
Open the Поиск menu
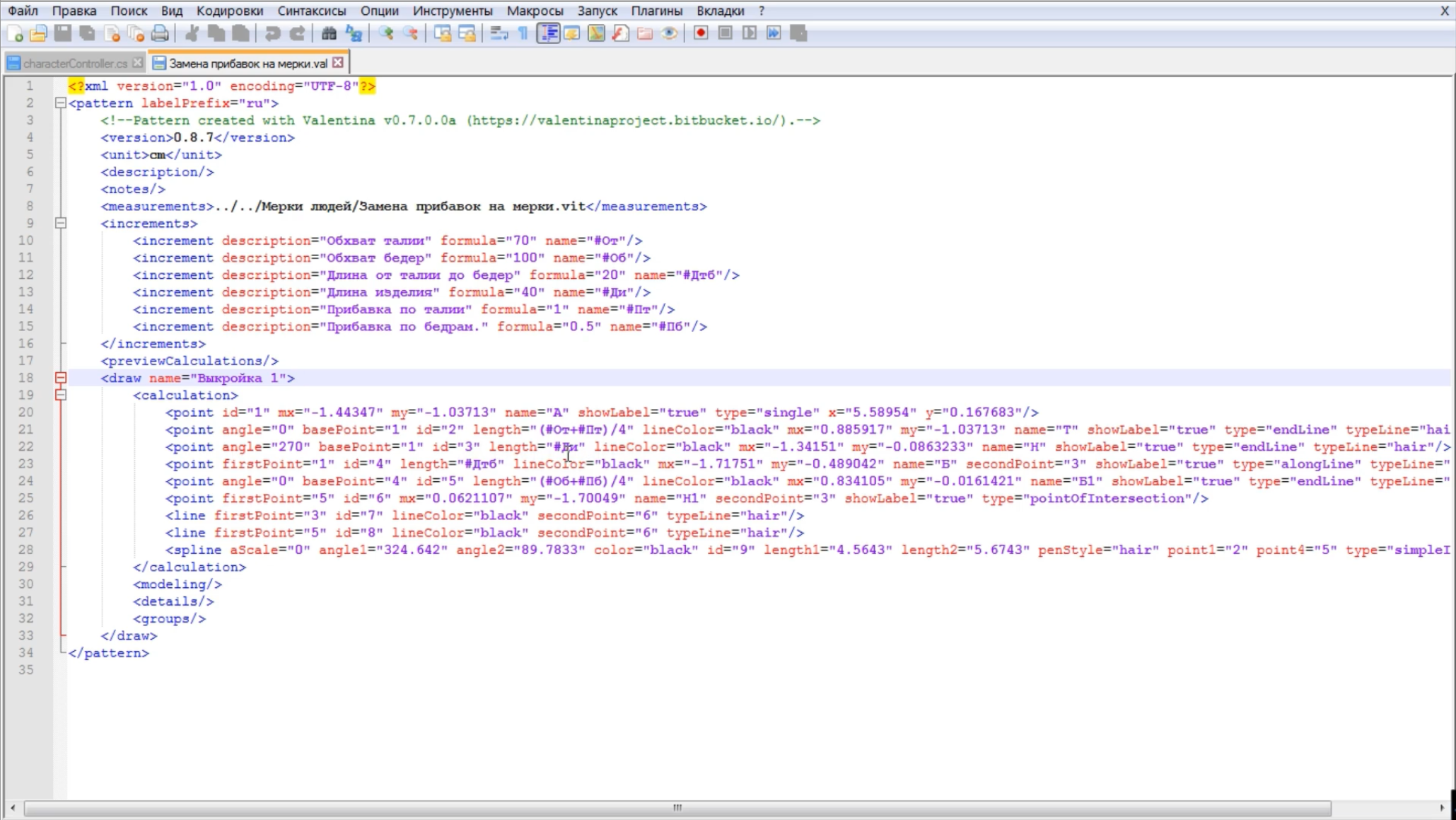(x=129, y=11)
